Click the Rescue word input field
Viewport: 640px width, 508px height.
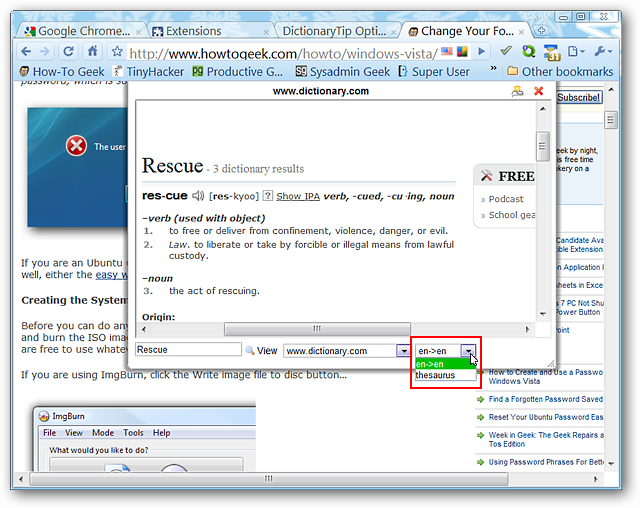tap(187, 351)
